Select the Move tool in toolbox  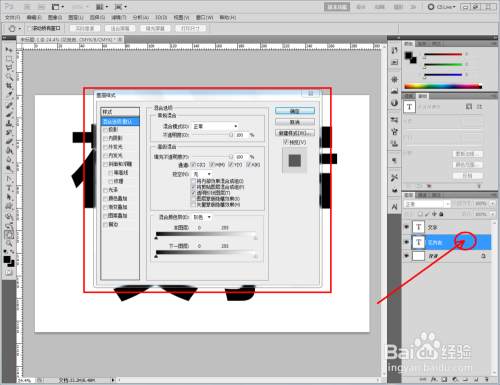click(x=9, y=50)
